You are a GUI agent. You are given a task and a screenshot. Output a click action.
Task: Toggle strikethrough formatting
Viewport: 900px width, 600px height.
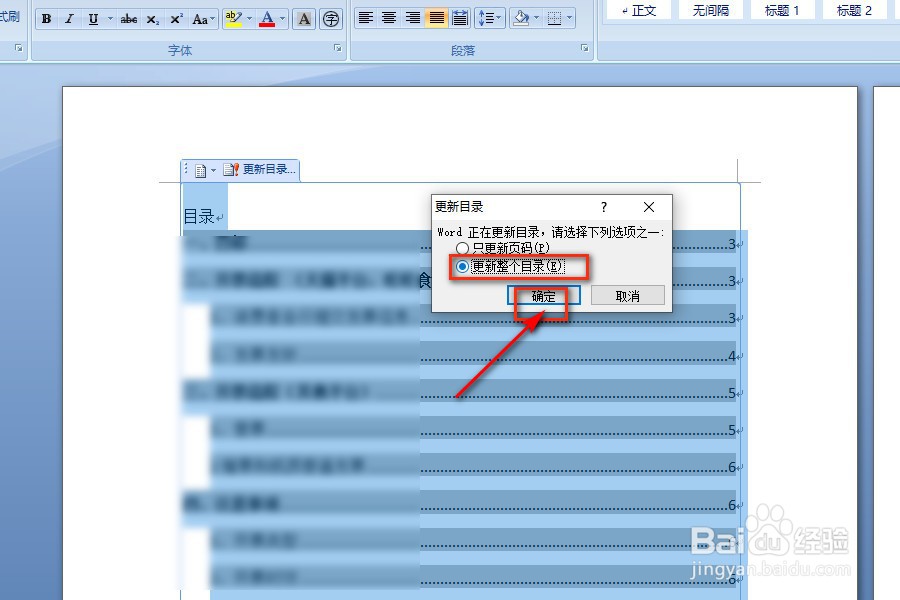point(128,19)
